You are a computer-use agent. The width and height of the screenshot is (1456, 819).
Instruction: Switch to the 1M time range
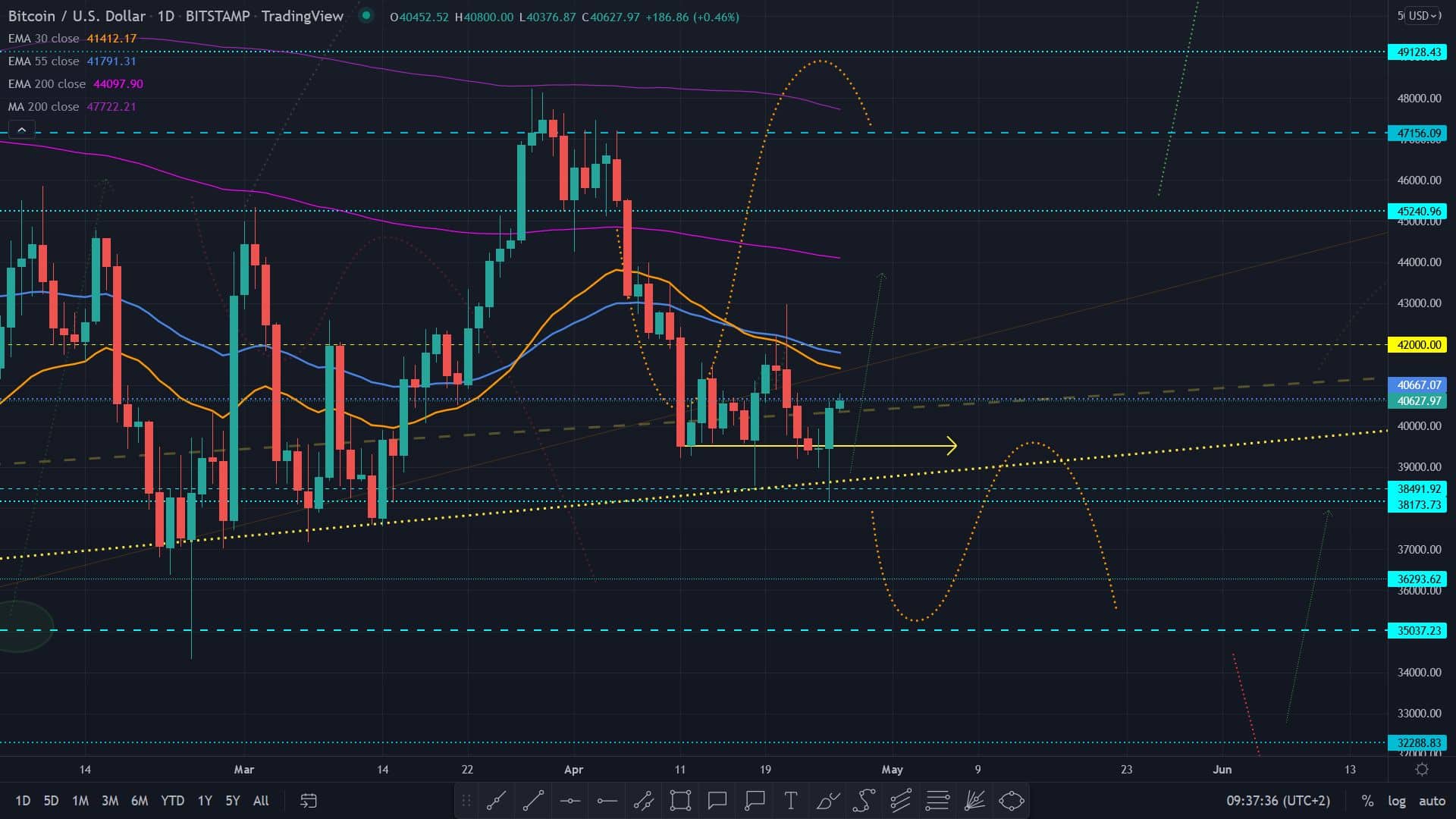pyautogui.click(x=80, y=801)
